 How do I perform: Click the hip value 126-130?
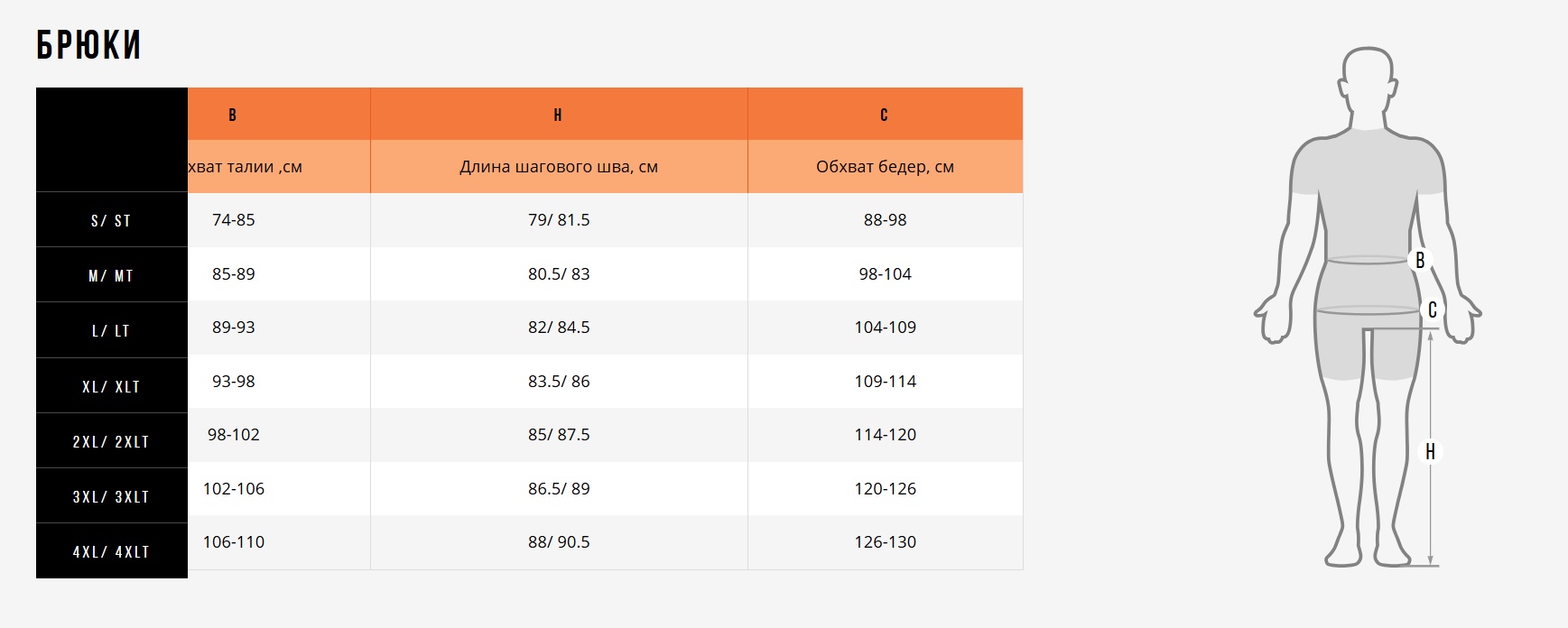885,542
